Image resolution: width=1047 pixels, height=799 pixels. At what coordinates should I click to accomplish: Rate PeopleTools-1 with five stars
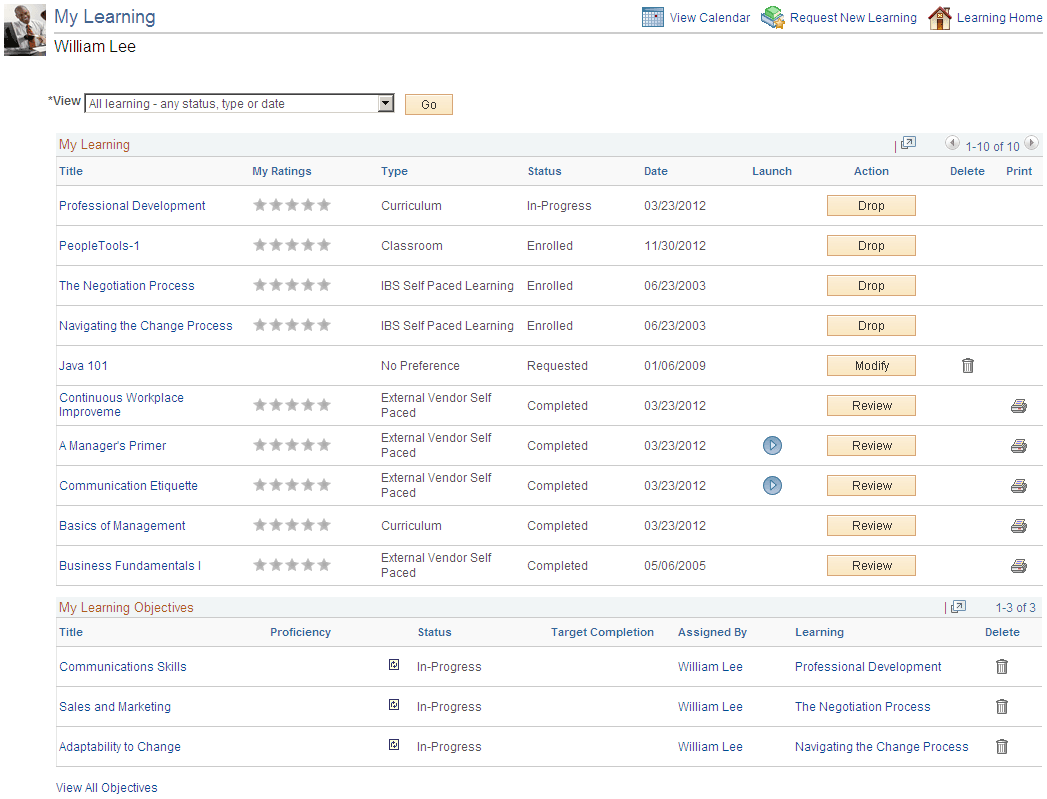(324, 243)
